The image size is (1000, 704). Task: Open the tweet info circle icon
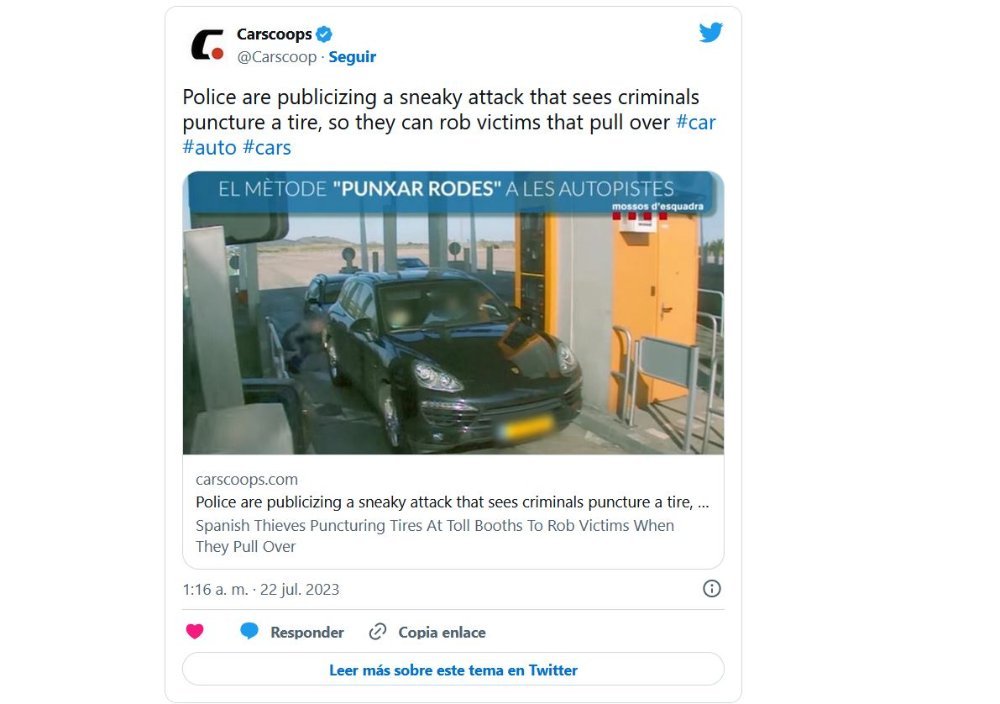712,589
